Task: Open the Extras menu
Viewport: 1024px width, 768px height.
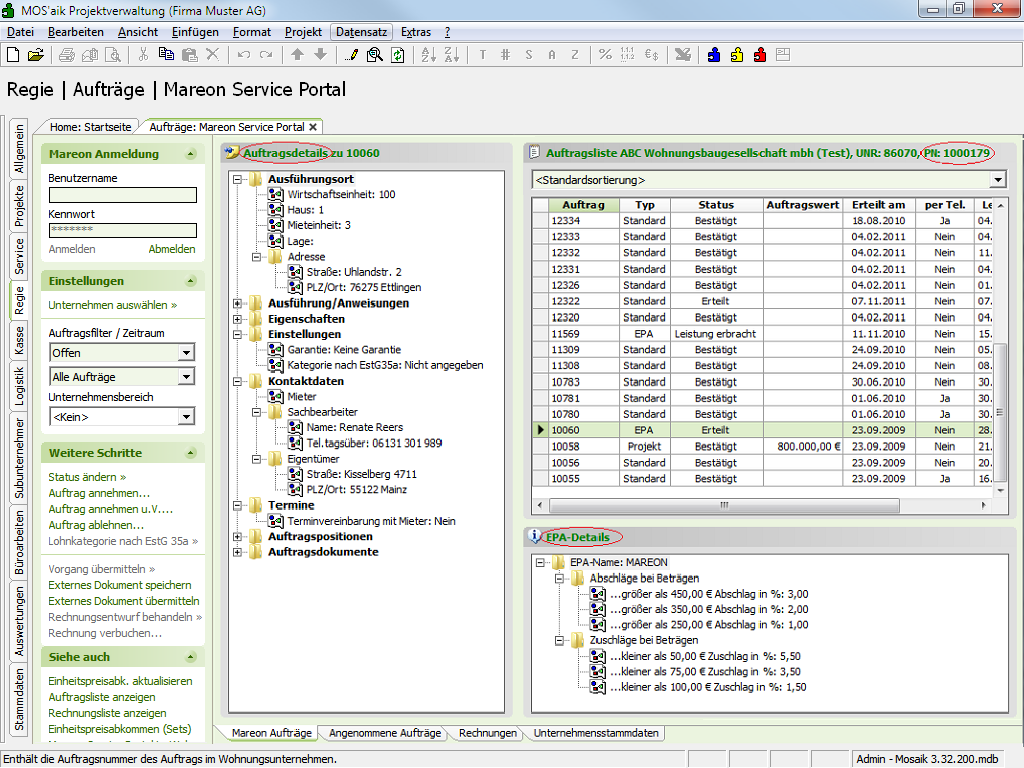Action: click(x=416, y=32)
